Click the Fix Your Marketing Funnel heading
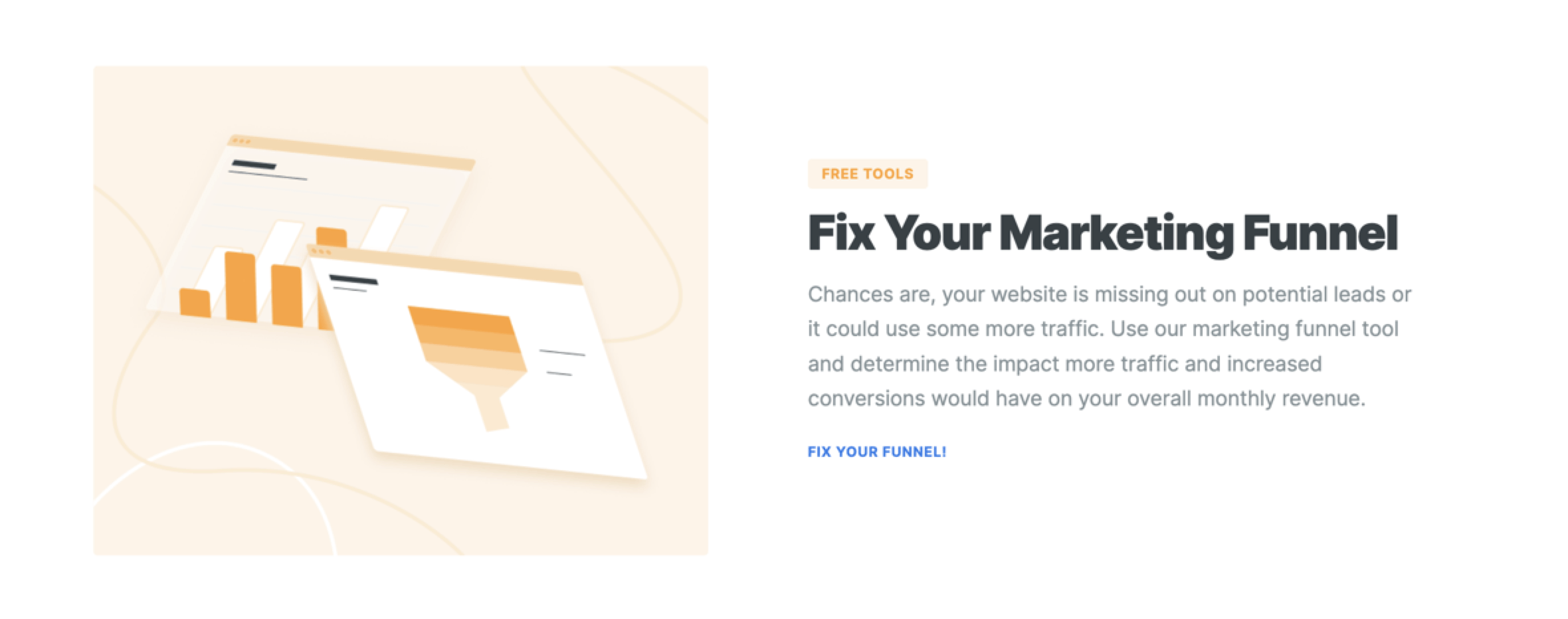Viewport: 1568px width, 619px height. pos(1103,233)
